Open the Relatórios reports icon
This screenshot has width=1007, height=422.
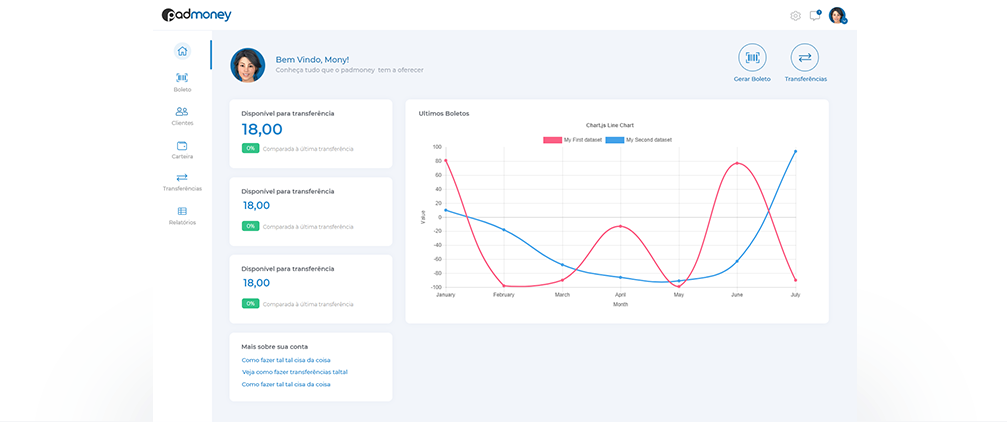point(181,211)
